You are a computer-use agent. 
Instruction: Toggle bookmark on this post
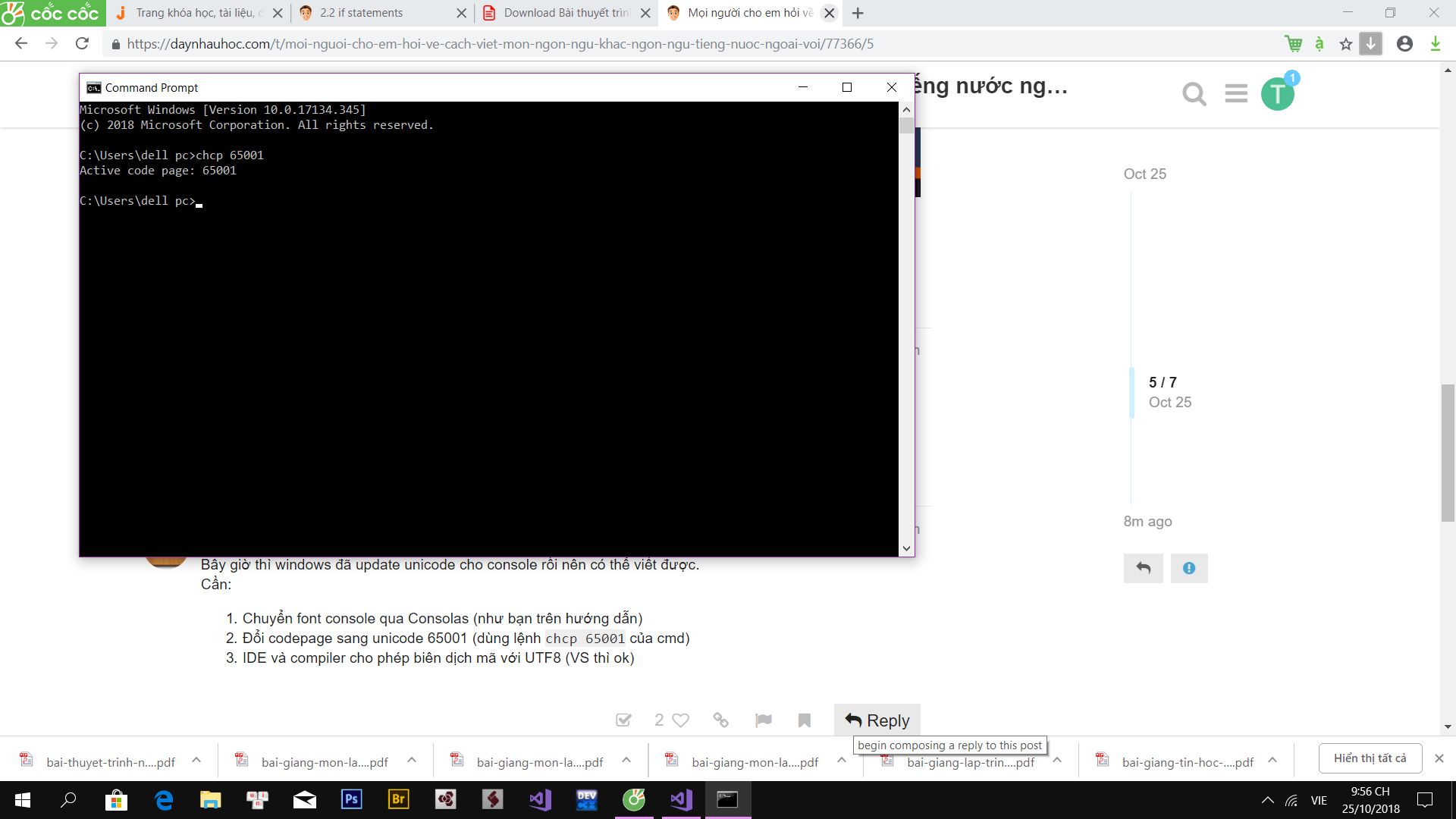[805, 720]
